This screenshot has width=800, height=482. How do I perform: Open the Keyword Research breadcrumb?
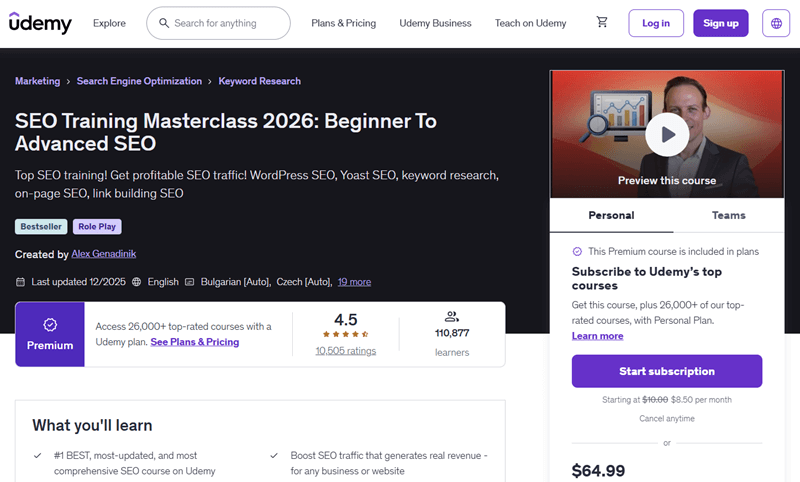[260, 81]
